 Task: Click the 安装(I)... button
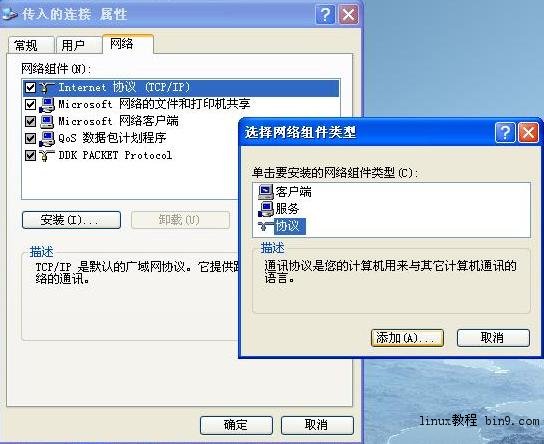coord(71,220)
